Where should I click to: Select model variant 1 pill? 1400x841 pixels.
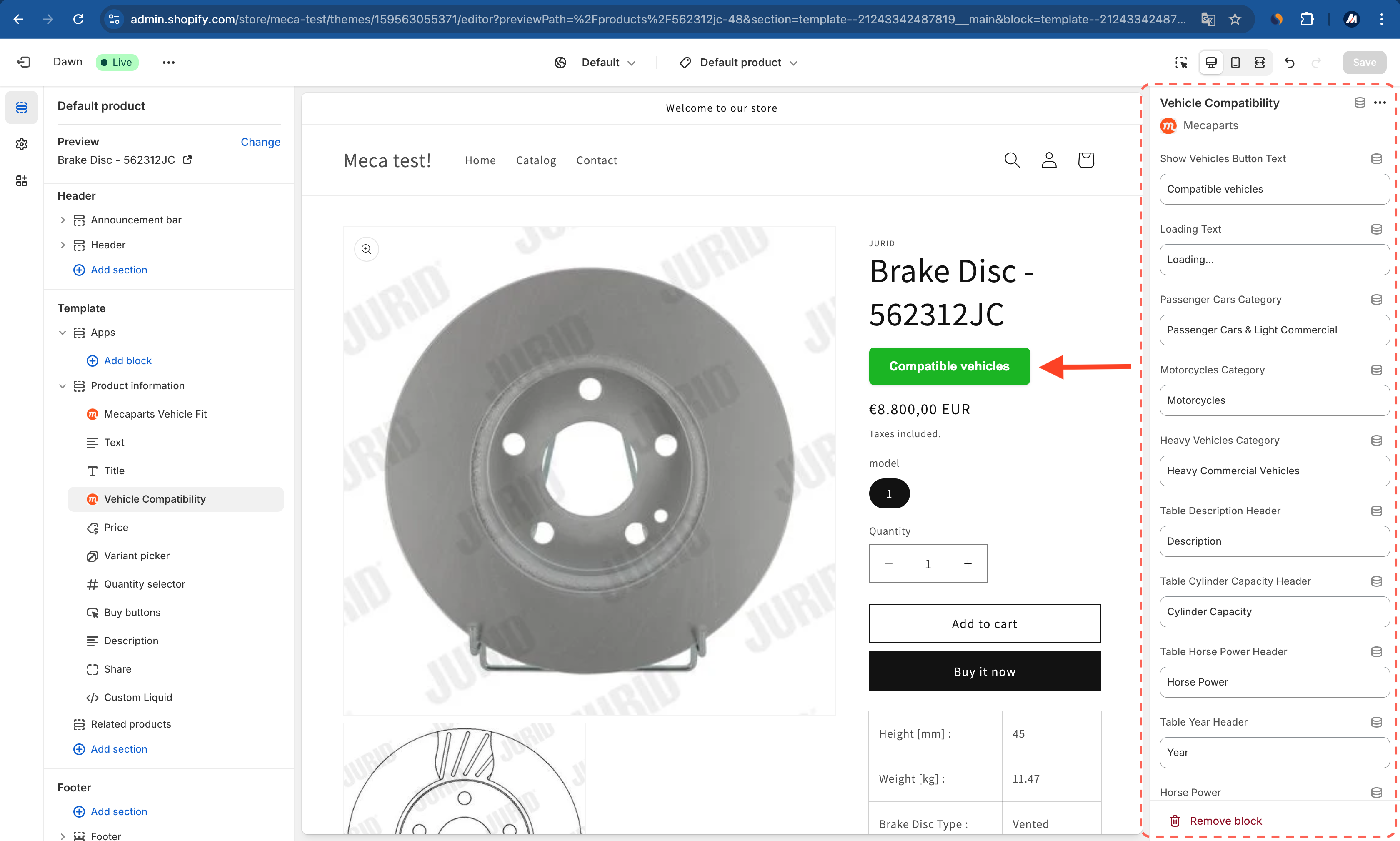pos(889,493)
